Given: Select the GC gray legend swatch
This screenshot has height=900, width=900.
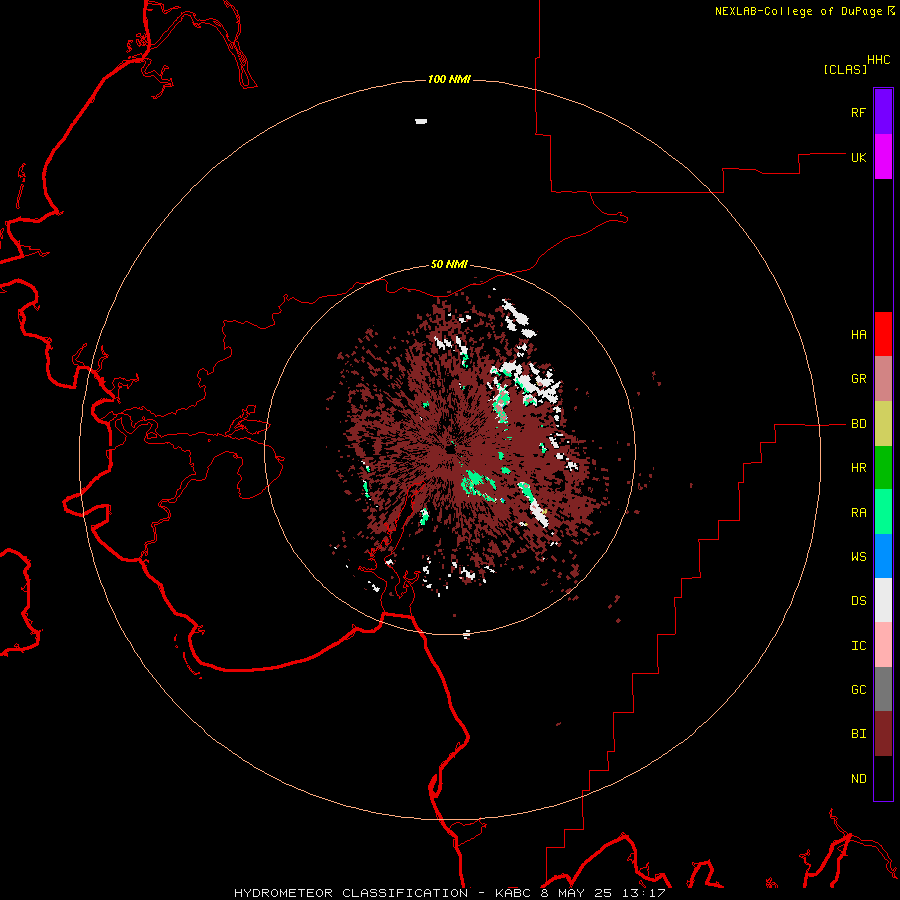Looking at the screenshot, I should [x=883, y=689].
